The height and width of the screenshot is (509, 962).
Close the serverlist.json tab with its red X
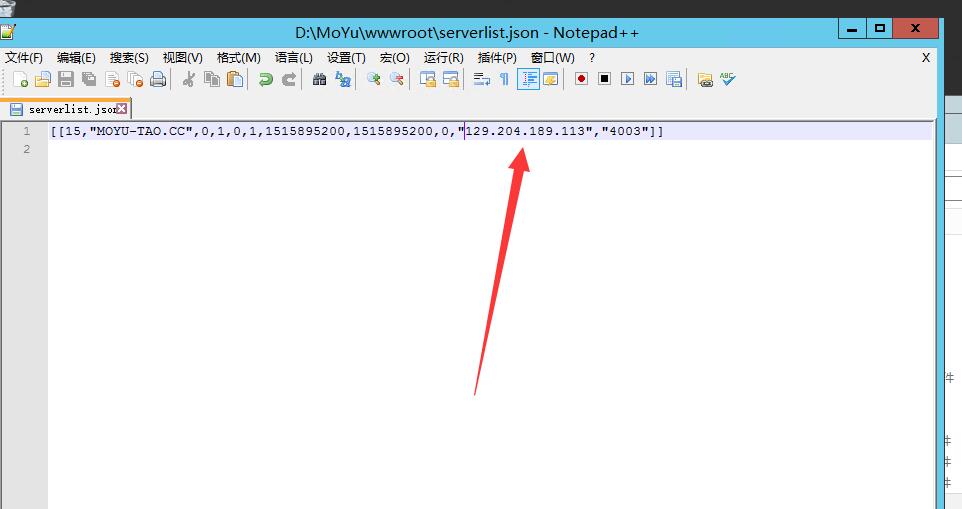coord(122,109)
